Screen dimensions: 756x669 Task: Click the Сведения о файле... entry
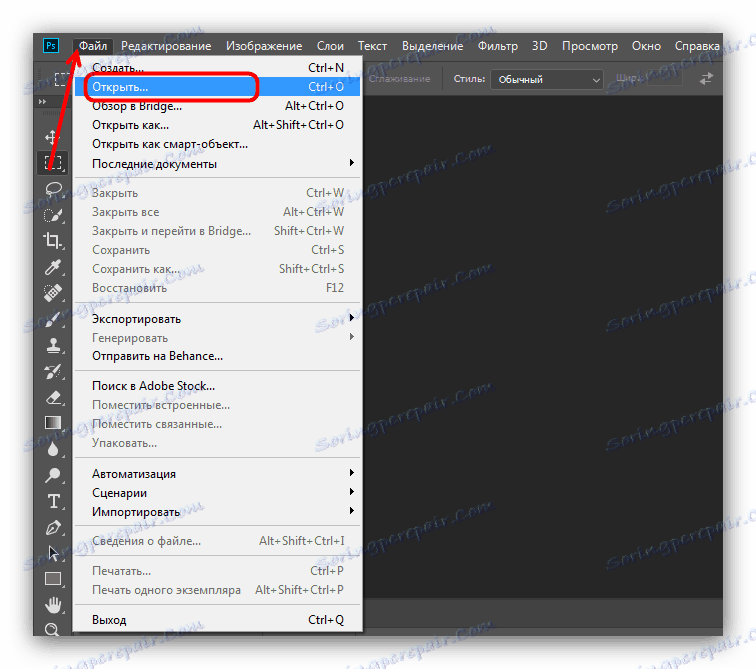[x=218, y=541]
